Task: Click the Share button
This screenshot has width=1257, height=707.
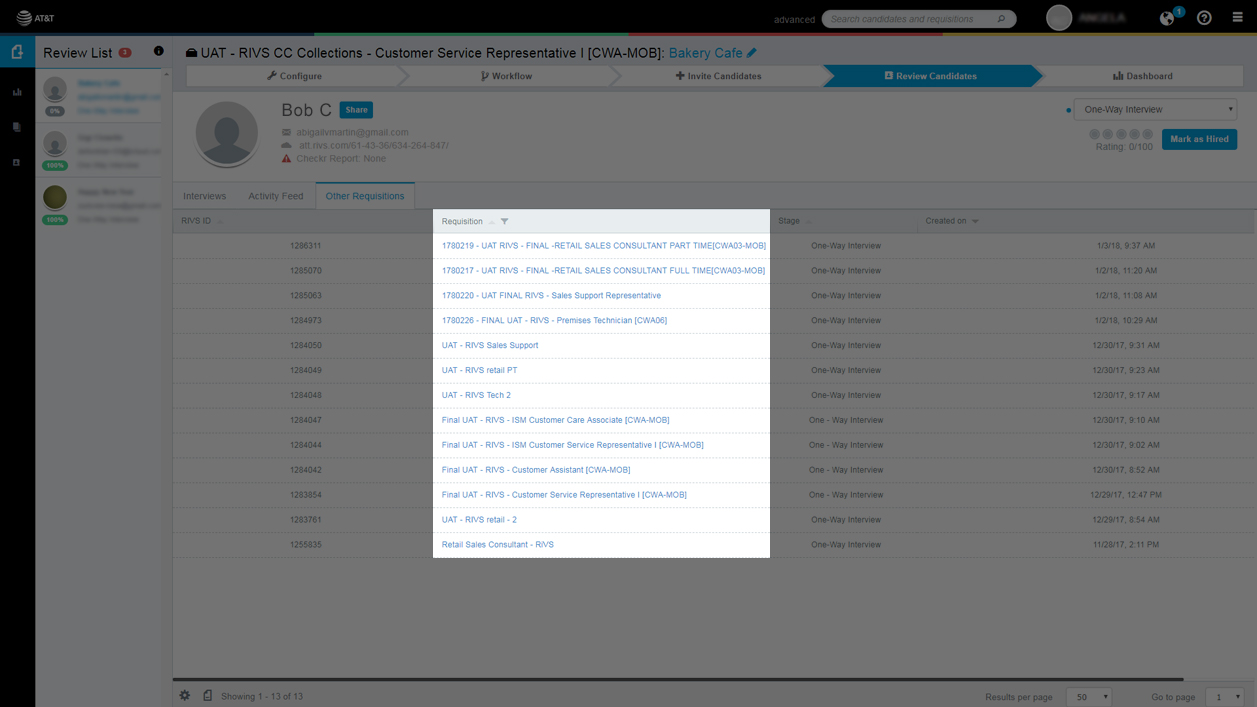Action: (356, 110)
